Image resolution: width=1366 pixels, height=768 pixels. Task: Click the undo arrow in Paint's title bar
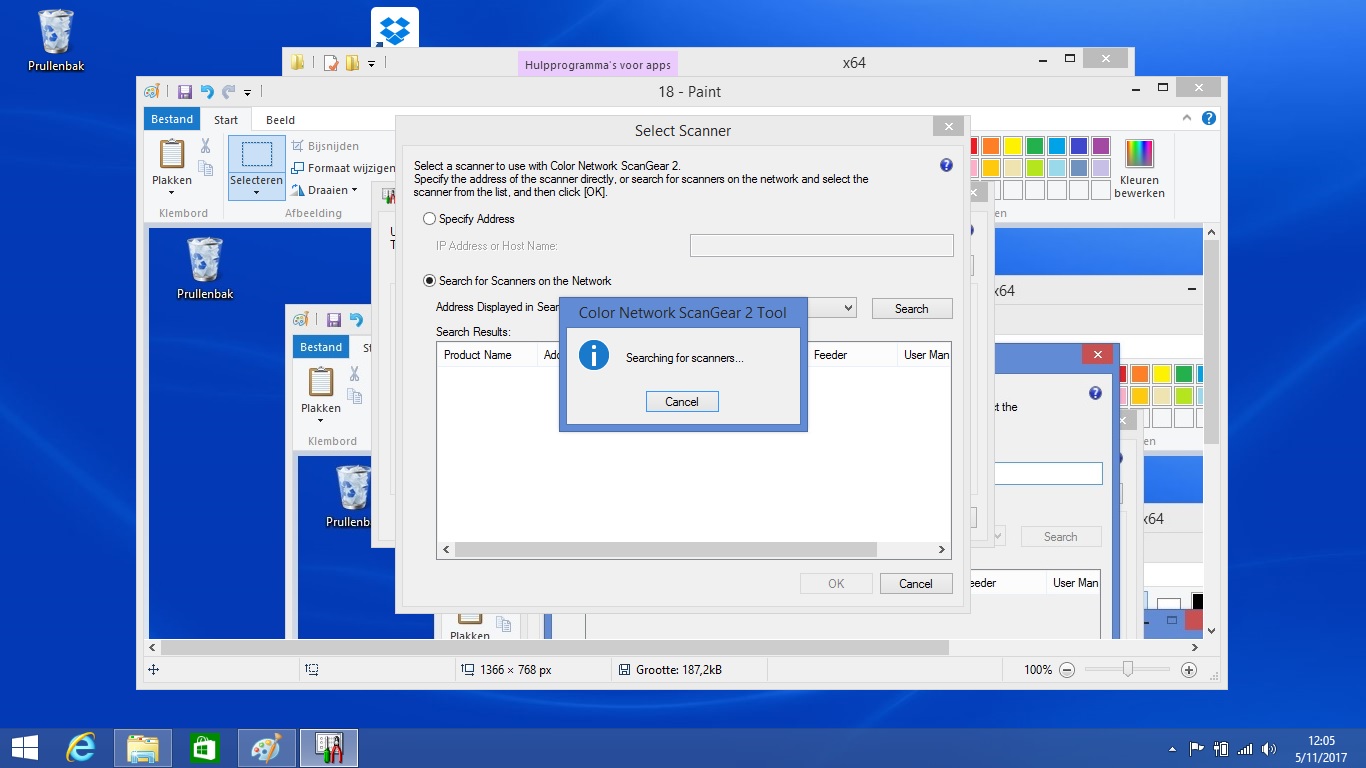point(207,92)
